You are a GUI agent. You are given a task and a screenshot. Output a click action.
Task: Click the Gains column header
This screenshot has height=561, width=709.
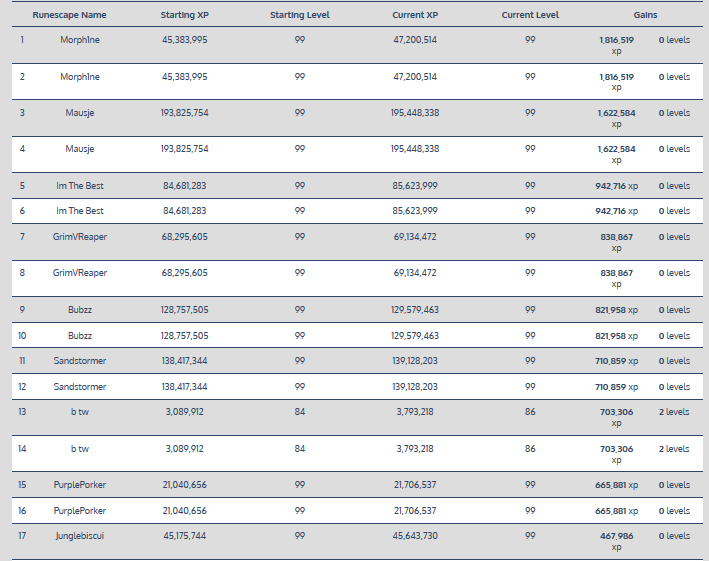tap(645, 16)
